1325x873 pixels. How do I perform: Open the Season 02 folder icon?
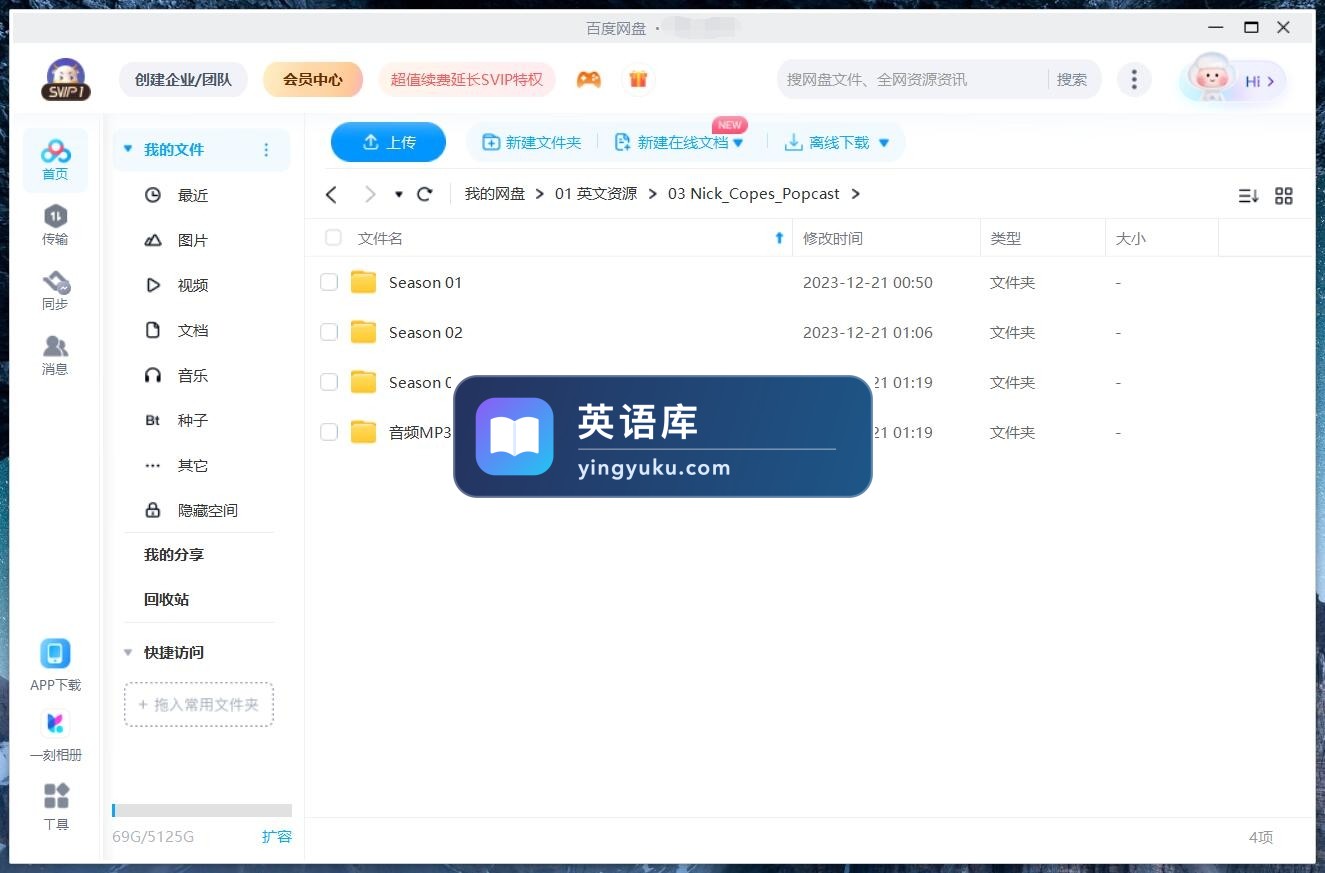point(364,332)
